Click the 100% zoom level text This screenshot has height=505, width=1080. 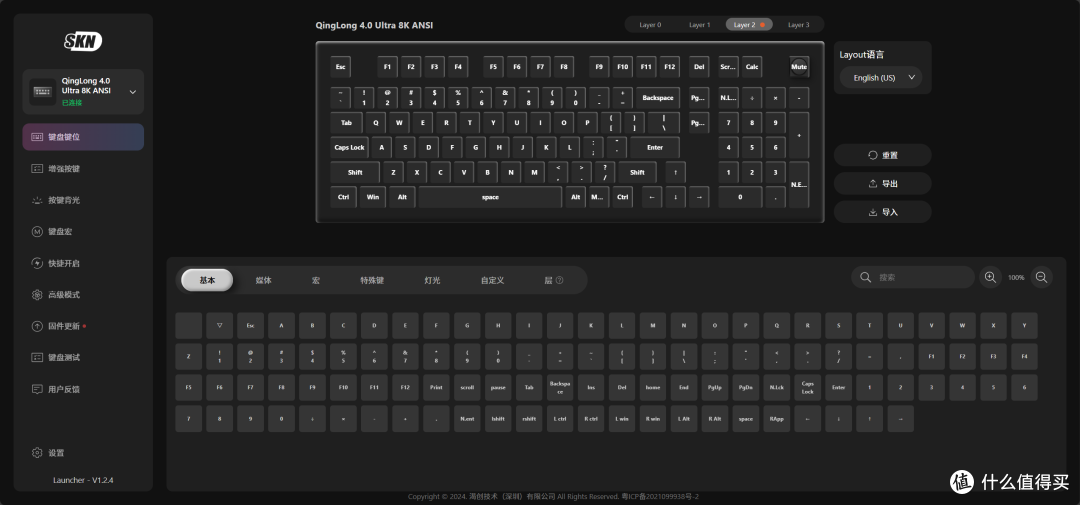[x=1016, y=278]
